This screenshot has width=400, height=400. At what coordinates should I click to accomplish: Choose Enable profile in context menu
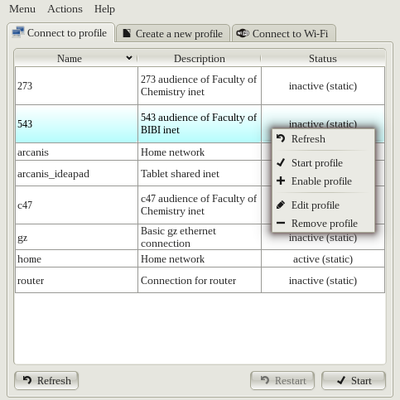(323, 181)
